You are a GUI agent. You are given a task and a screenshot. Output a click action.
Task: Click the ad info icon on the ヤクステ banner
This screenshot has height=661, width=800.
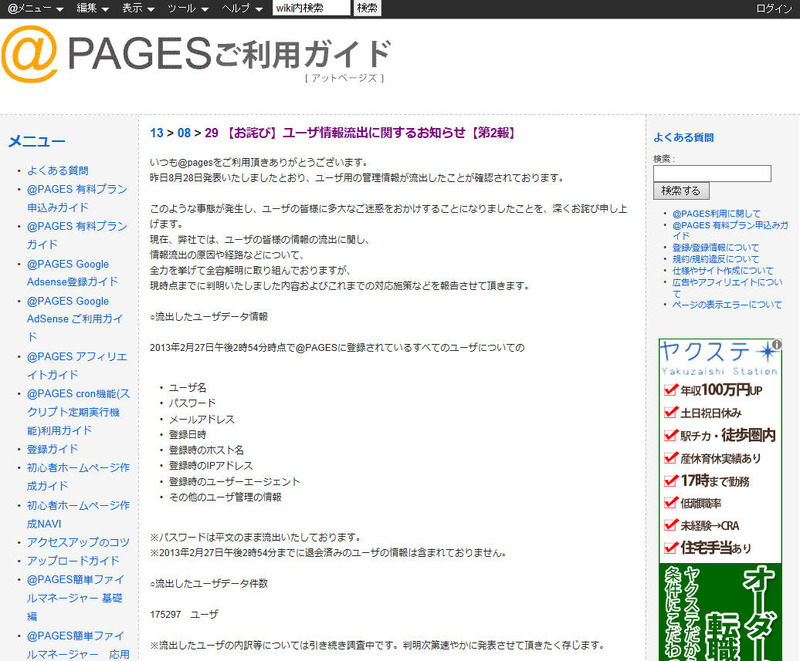pyautogui.click(x=777, y=346)
